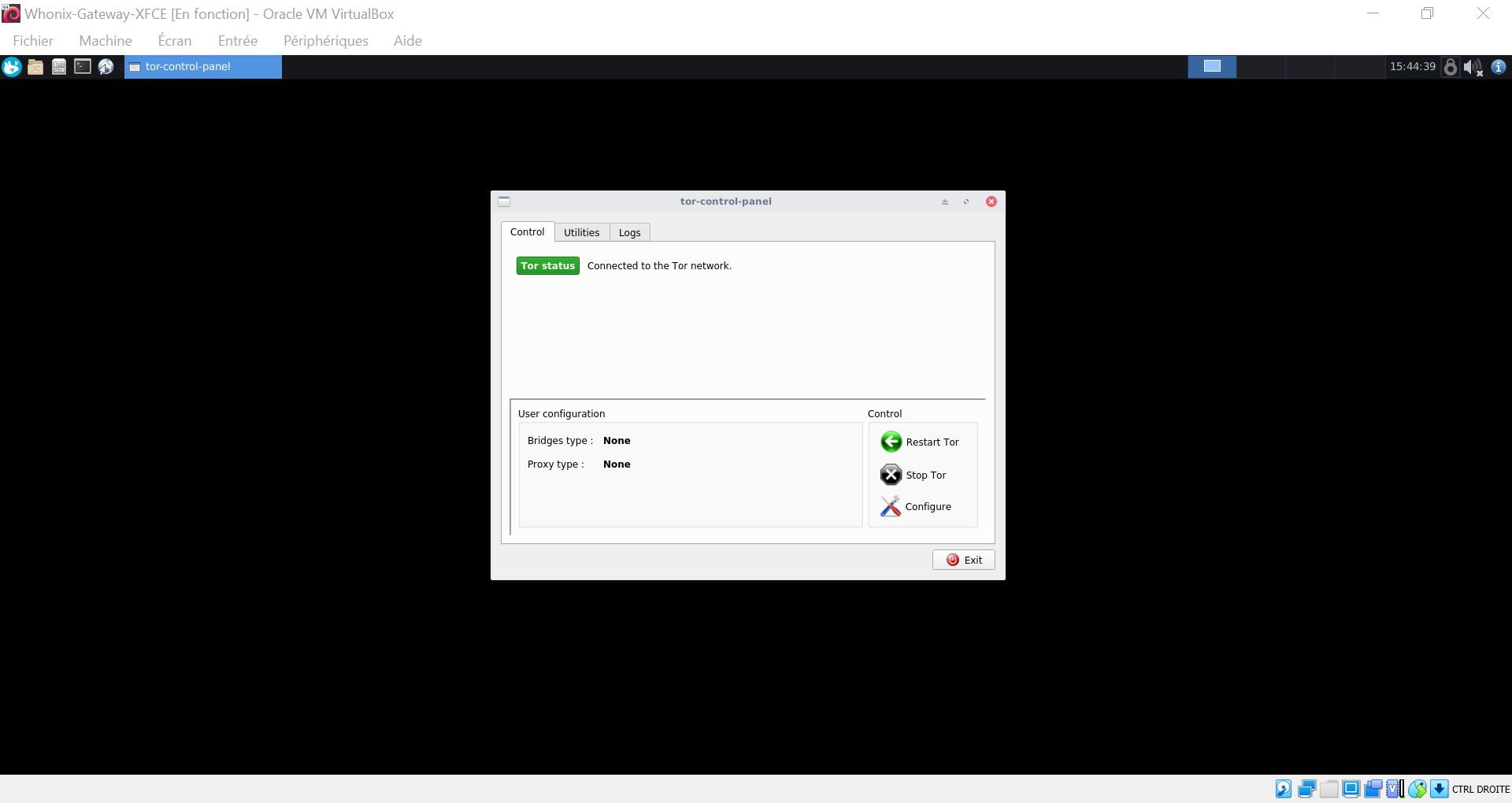Screen dimensions: 1512x803
Task: Click the Exit button
Action: pos(964,560)
